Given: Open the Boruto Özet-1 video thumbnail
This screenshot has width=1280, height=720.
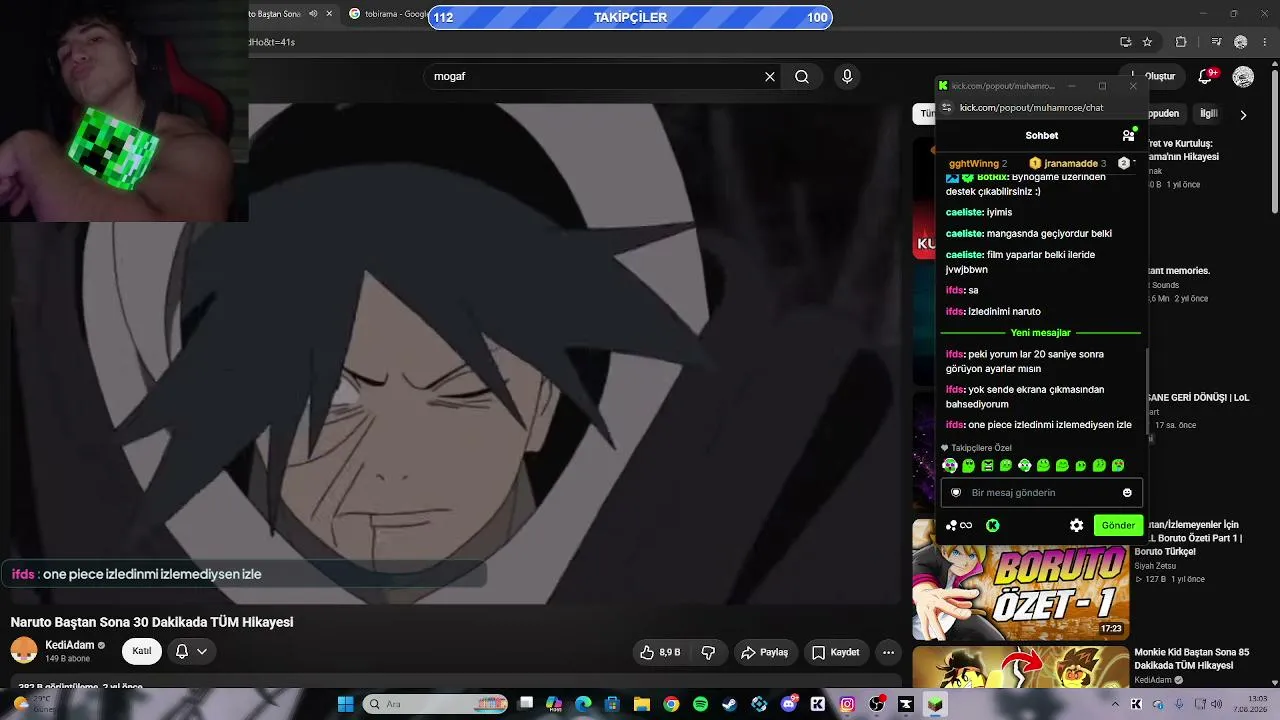Looking at the screenshot, I should [1020, 580].
